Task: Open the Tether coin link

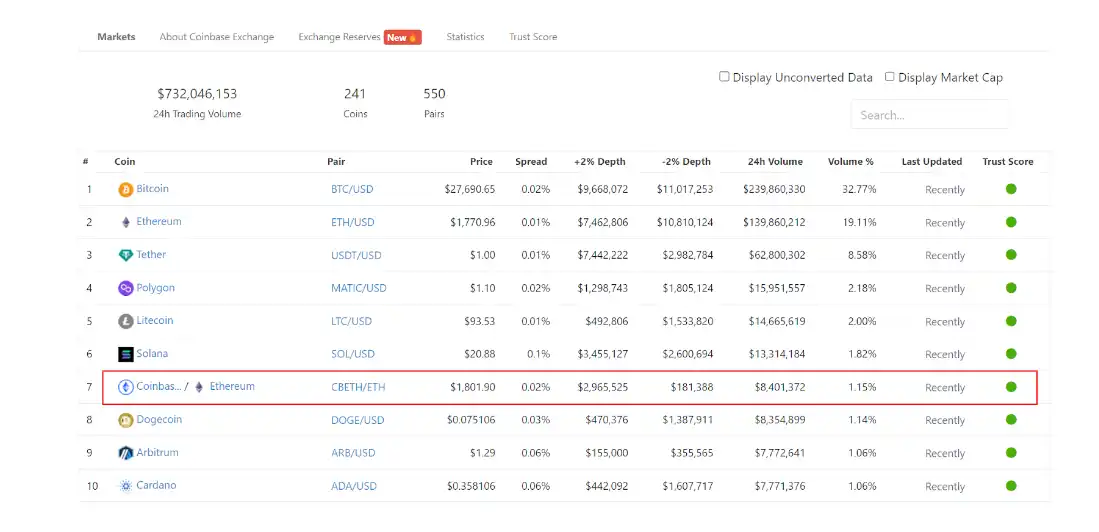Action: (x=151, y=254)
